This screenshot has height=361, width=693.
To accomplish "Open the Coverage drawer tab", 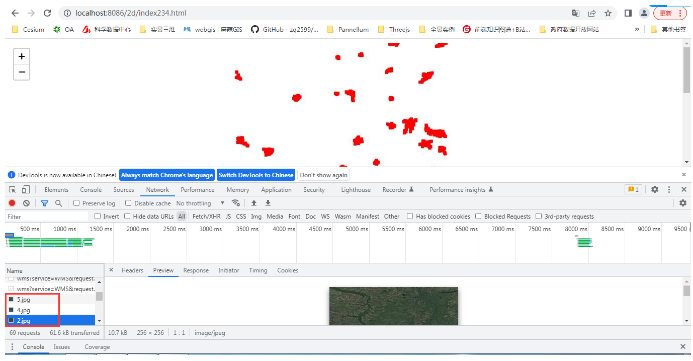I will pyautogui.click(x=97, y=347).
